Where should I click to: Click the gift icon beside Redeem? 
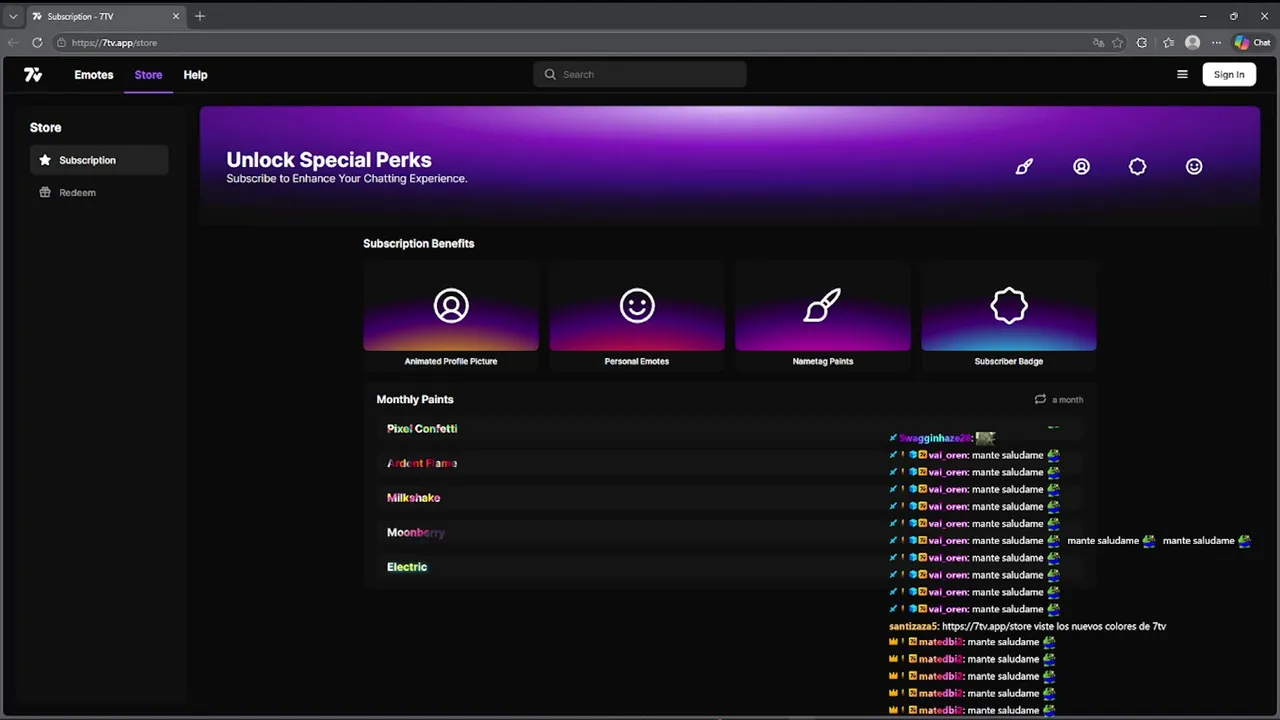[x=45, y=192]
